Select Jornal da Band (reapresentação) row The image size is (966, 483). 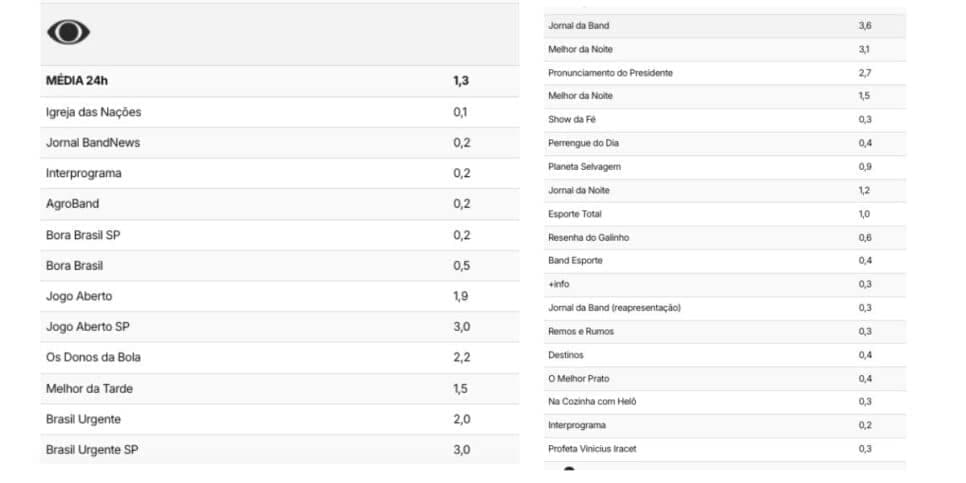click(x=725, y=307)
